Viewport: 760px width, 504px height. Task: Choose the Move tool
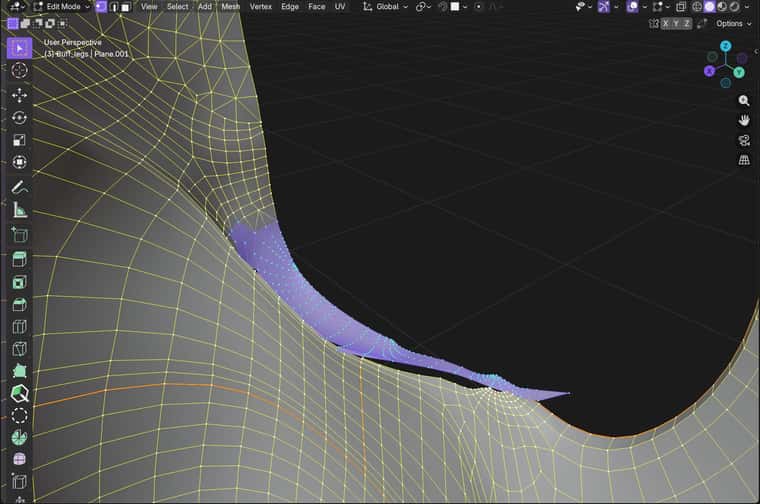[x=19, y=95]
